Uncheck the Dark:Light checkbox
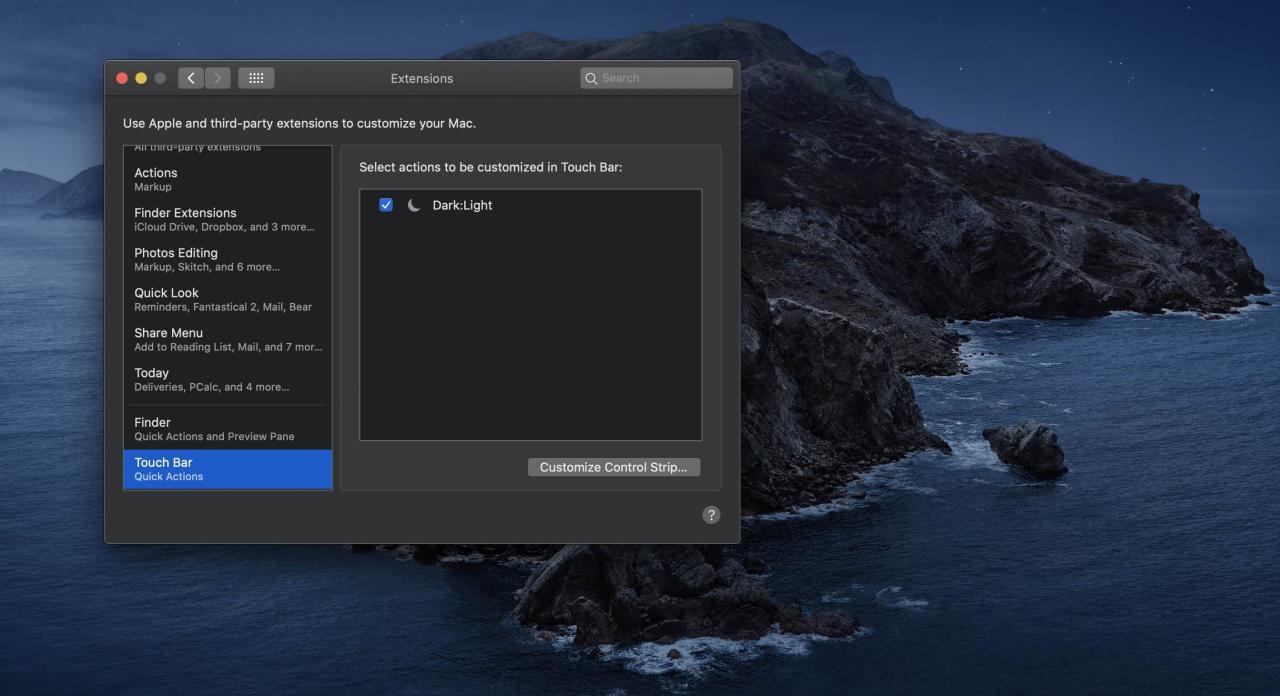1280x696 pixels. coord(386,205)
